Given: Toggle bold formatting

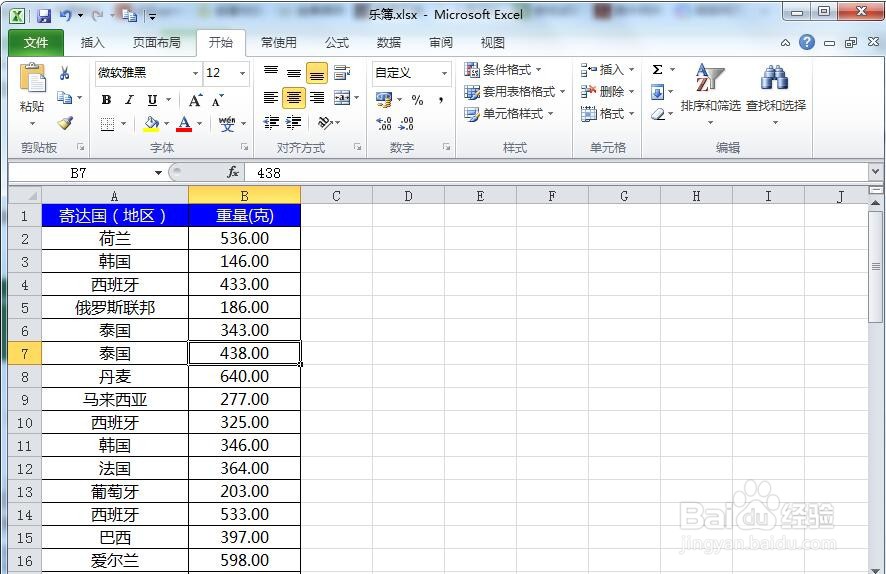Looking at the screenshot, I should pos(106,100).
